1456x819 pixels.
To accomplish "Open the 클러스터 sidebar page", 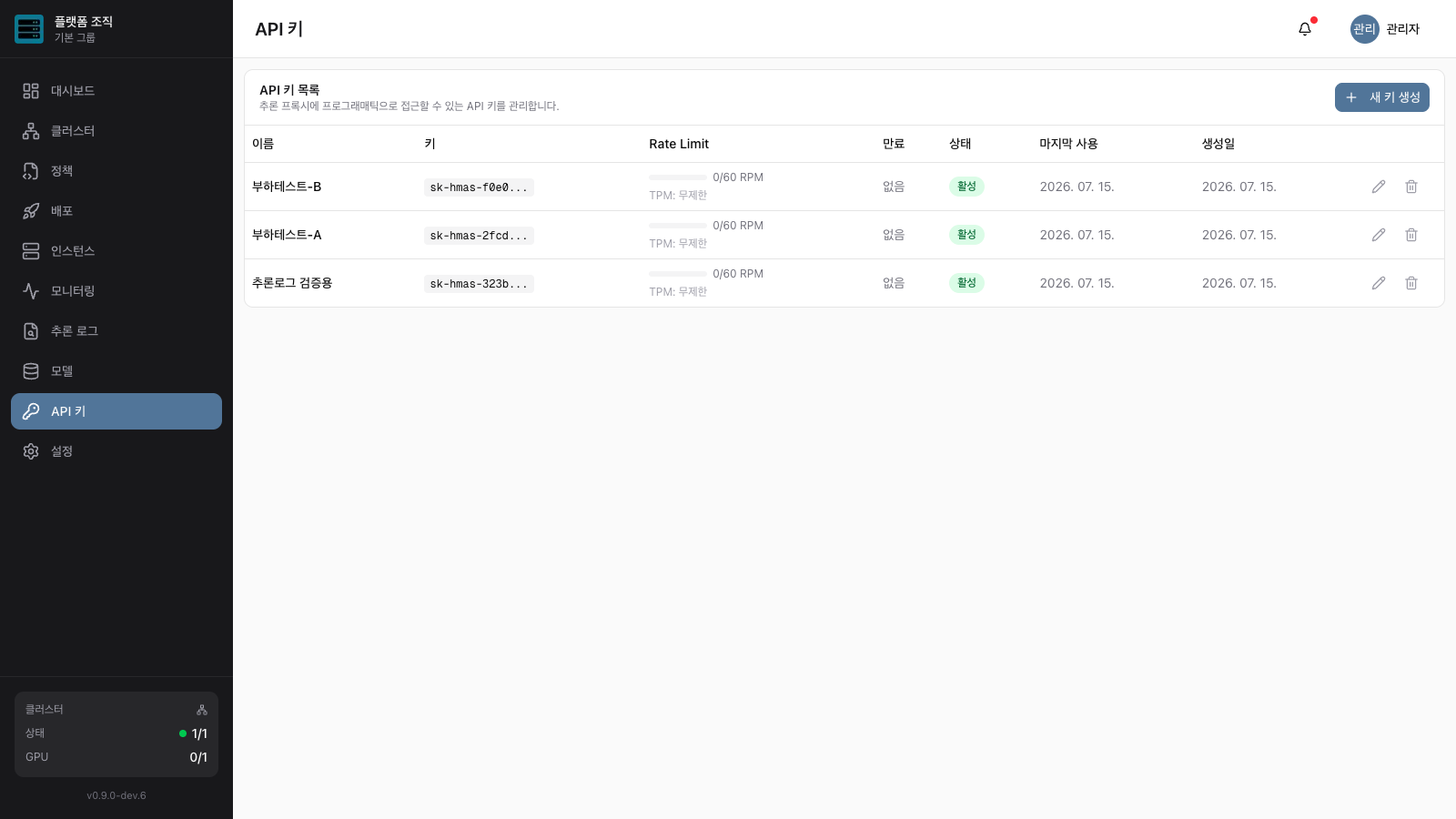I will 116,131.
